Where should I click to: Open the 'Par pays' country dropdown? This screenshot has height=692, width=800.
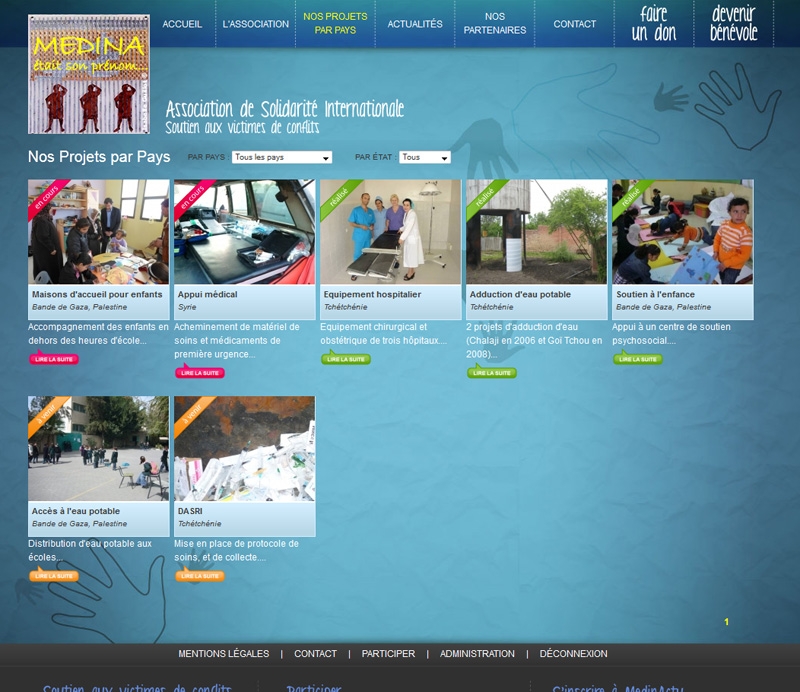point(281,158)
